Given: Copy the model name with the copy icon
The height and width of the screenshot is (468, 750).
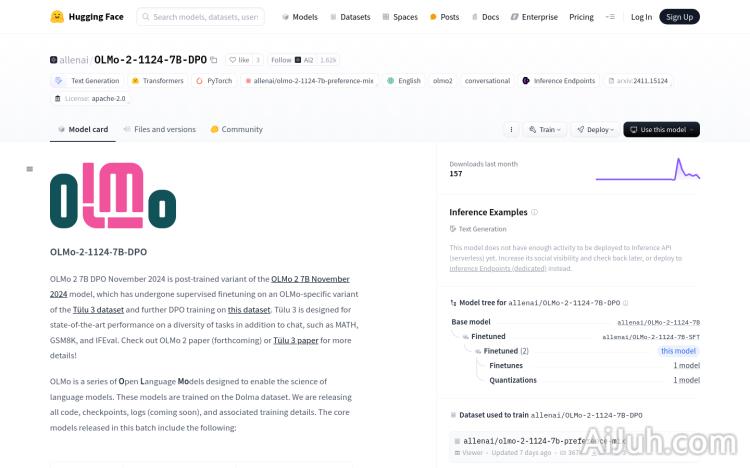Looking at the screenshot, I should 213,60.
